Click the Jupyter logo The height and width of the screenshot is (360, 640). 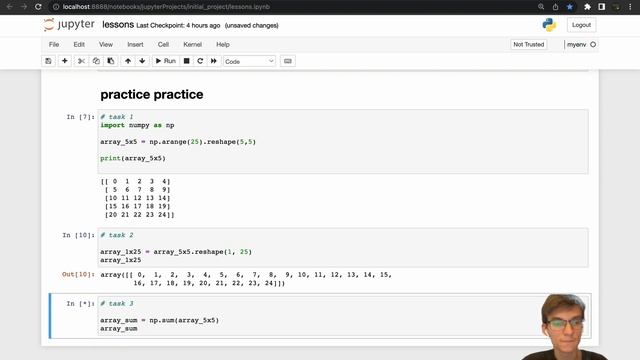(x=69, y=24)
